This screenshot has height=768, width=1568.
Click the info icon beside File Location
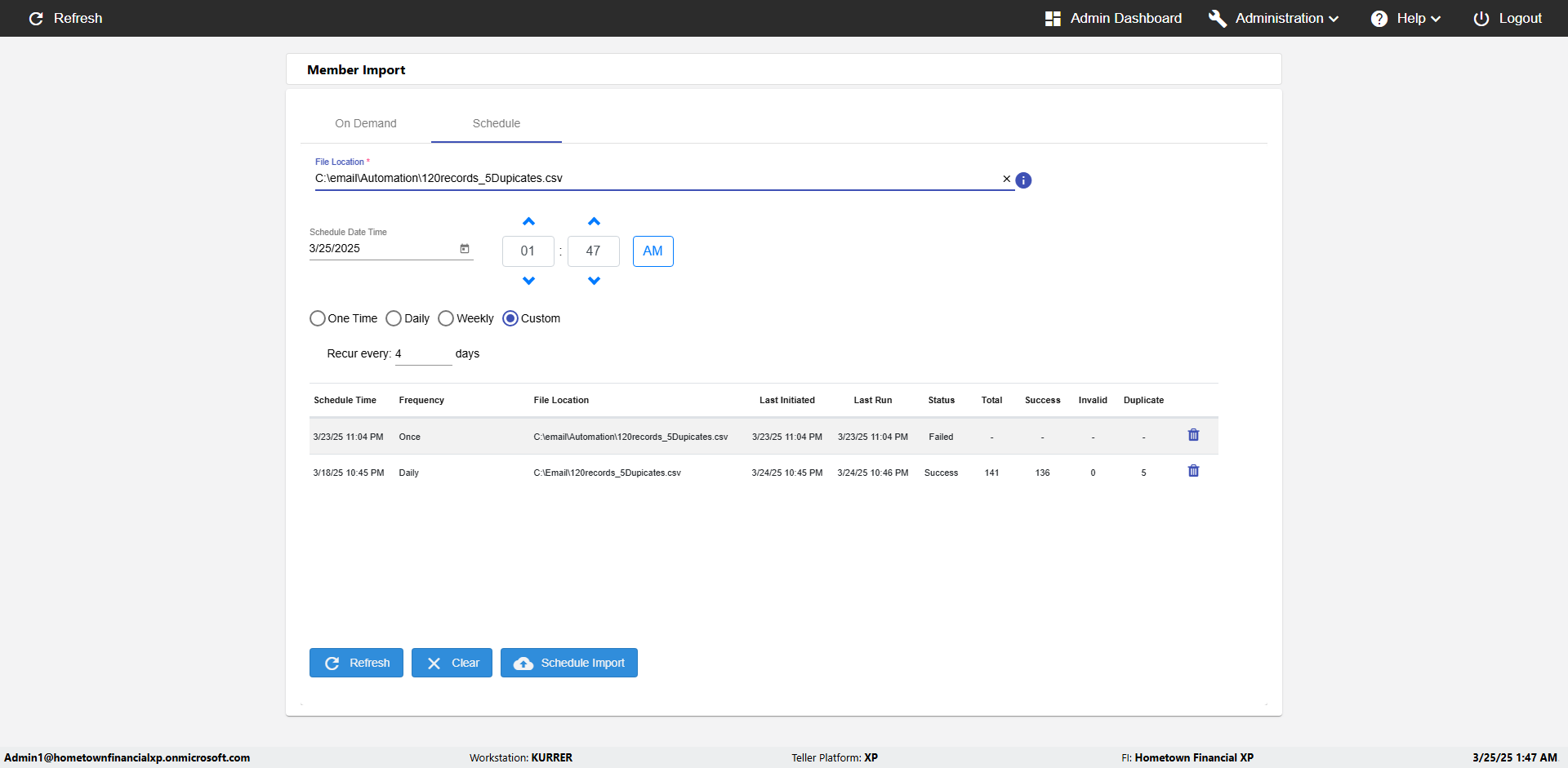[x=1023, y=180]
